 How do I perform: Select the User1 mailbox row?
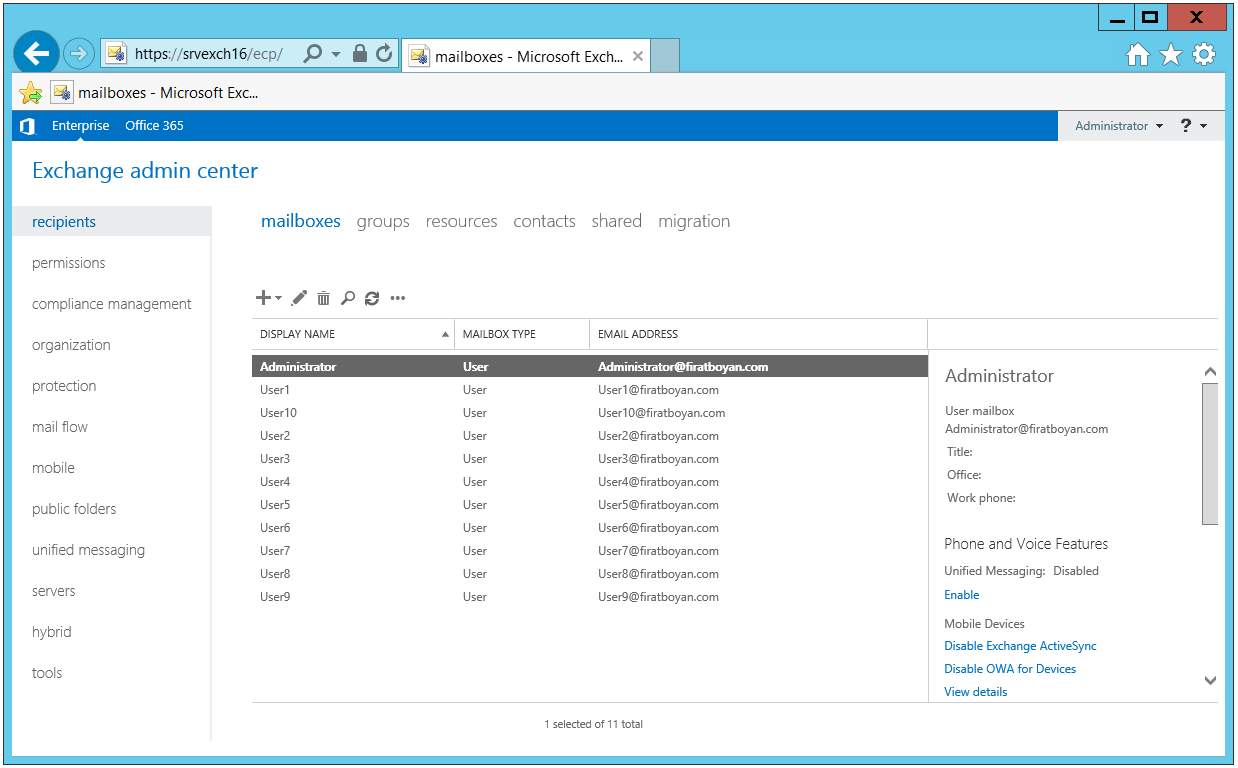click(x=590, y=390)
